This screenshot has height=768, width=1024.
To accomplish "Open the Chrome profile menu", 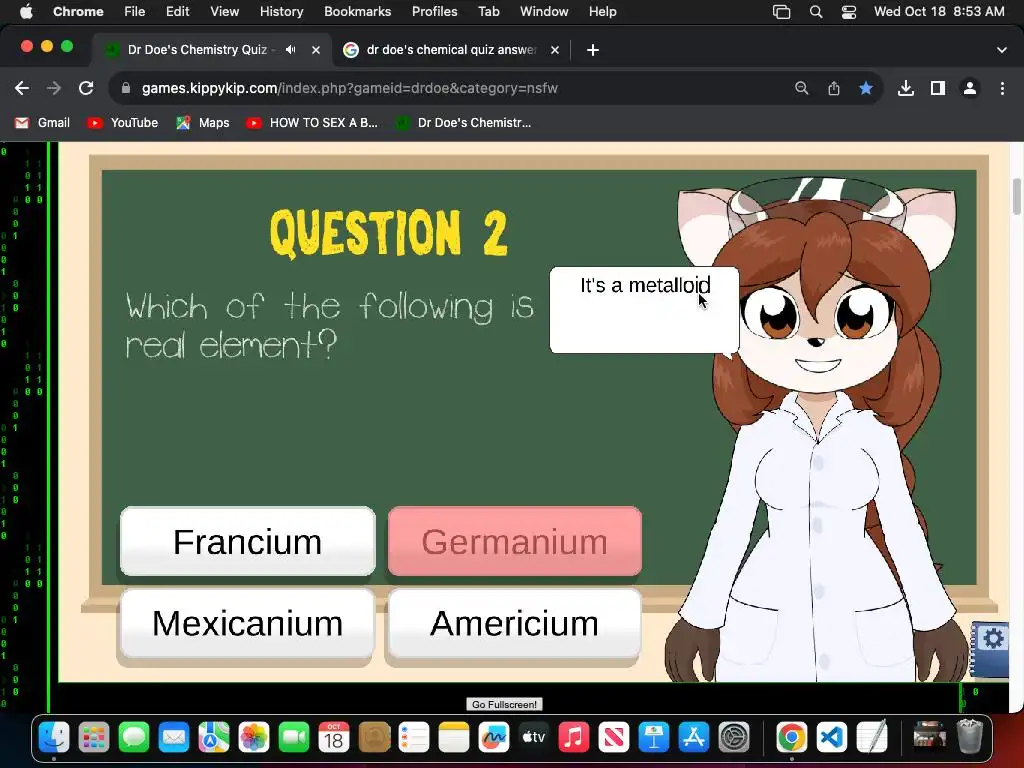I will tap(970, 88).
